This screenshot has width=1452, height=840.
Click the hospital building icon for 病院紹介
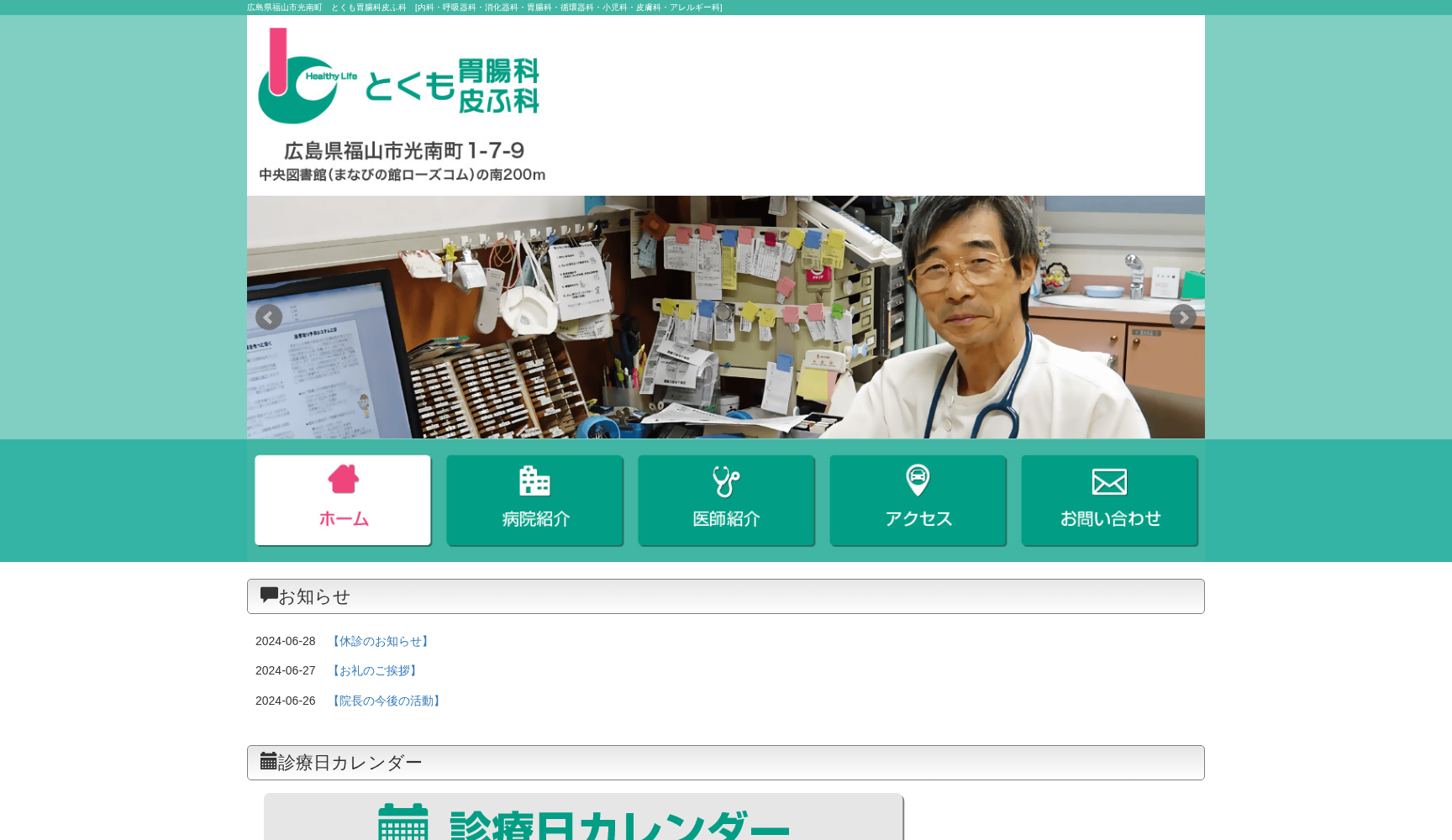point(534,480)
